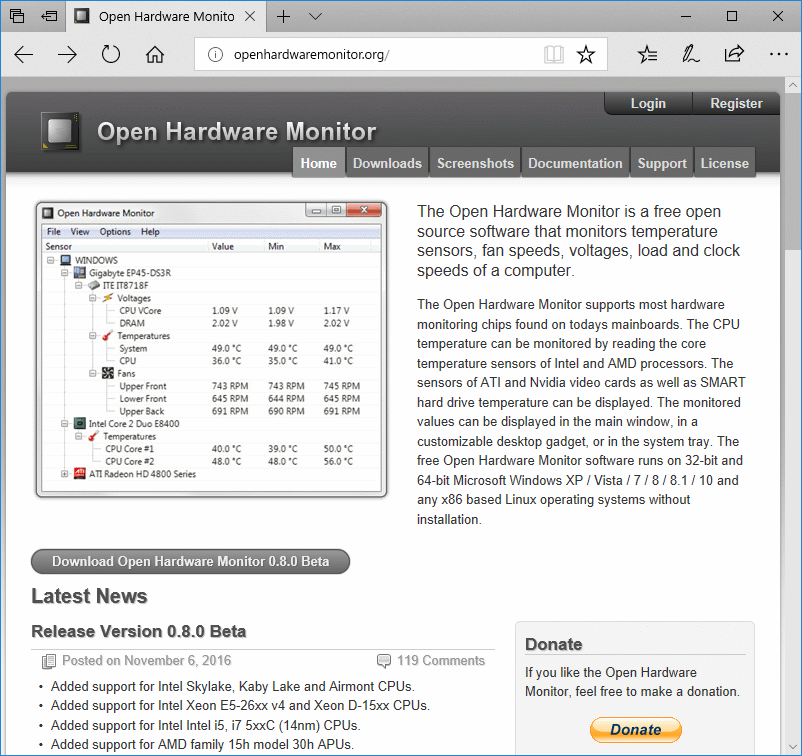Image resolution: width=802 pixels, height=756 pixels.
Task: Click the Register link
Action: coord(736,103)
